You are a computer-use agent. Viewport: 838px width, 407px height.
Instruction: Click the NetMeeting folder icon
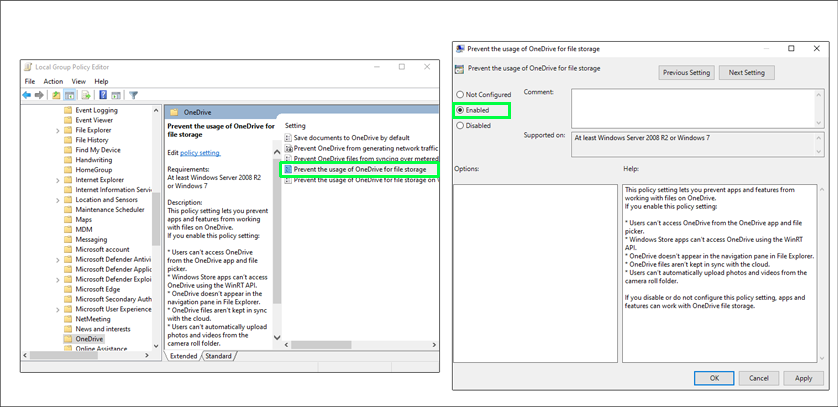(68, 319)
